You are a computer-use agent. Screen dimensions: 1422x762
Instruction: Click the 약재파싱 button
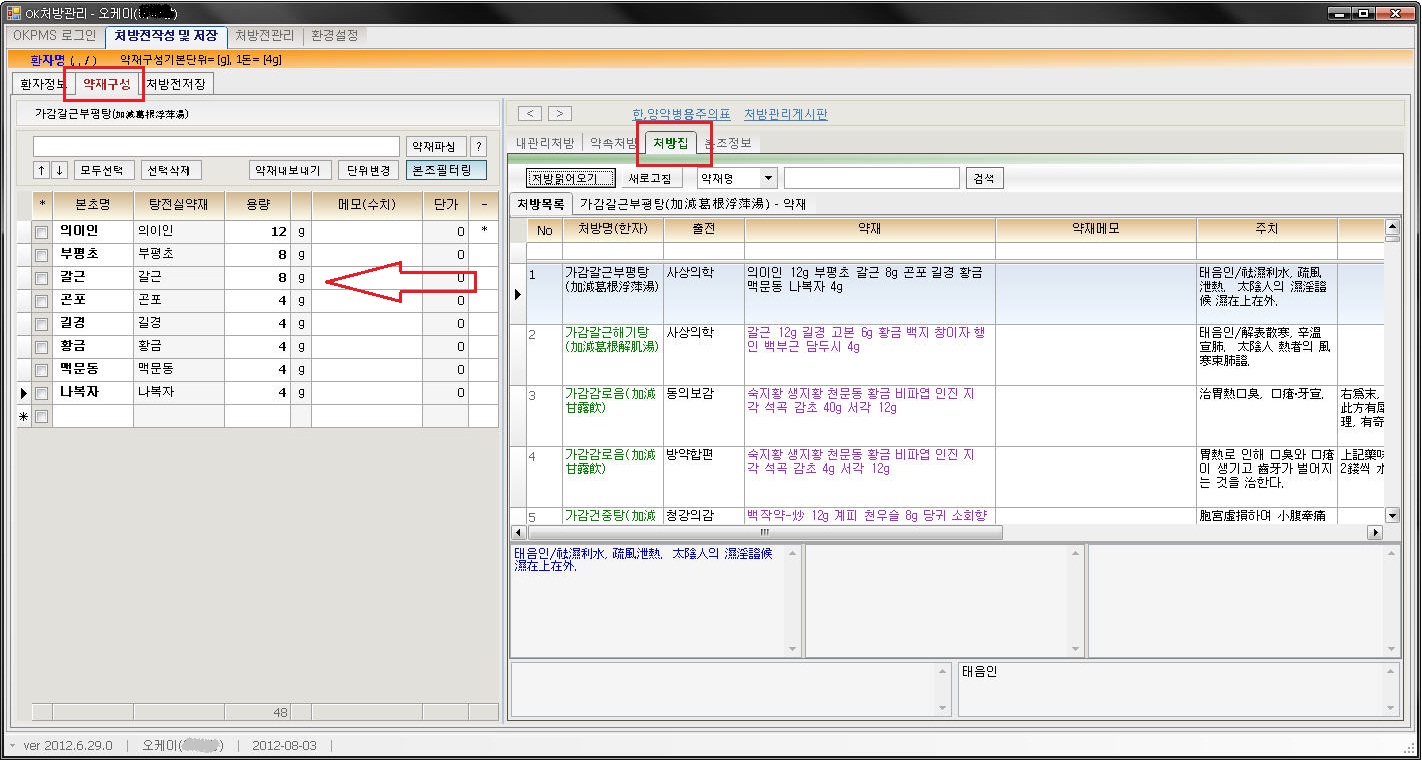click(x=436, y=146)
